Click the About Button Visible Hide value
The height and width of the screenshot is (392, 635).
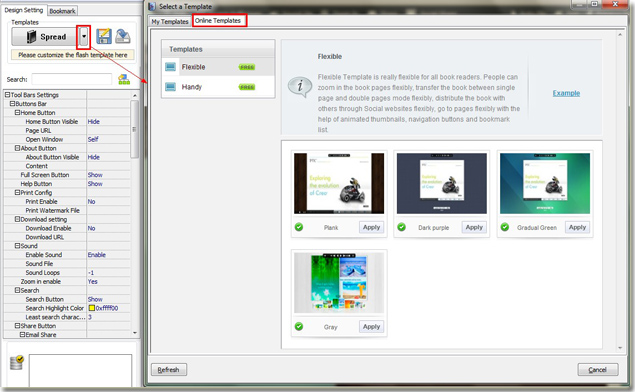(x=94, y=157)
